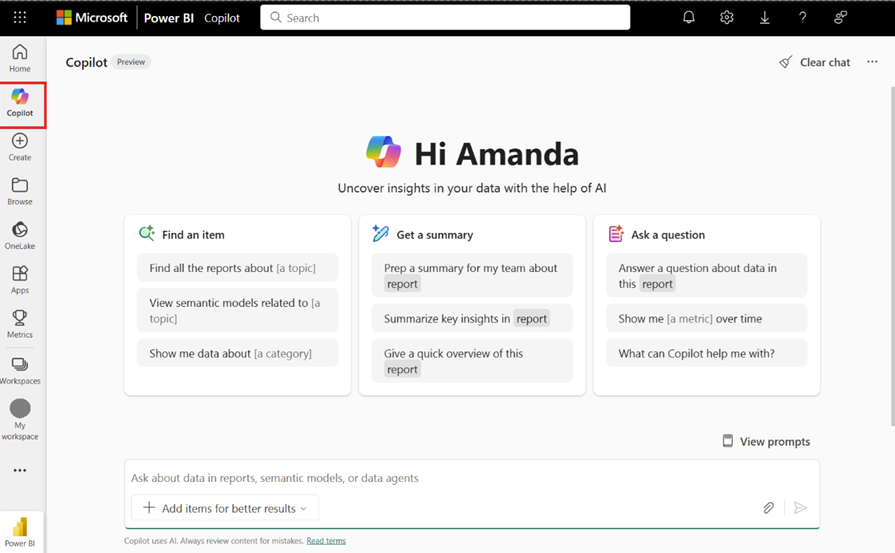Click the Get a summary heading
Image resolution: width=895 pixels, height=553 pixels.
[x=434, y=235]
